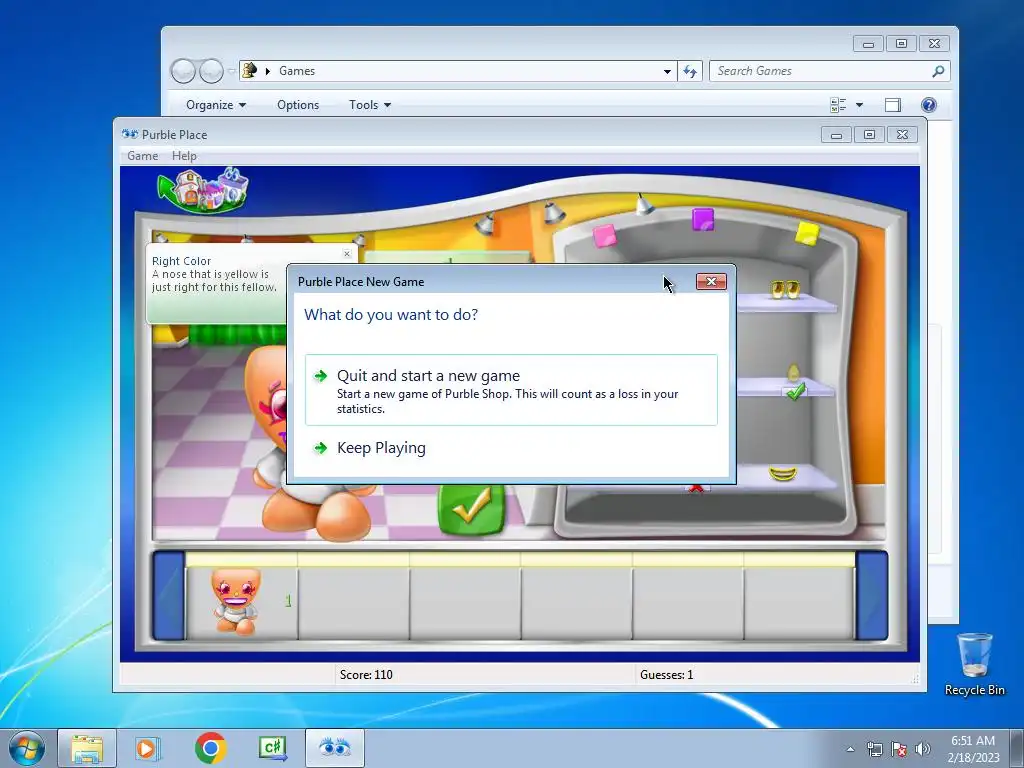This screenshot has height=768, width=1024.
Task: Toggle the preview pane icon in Games window
Action: click(x=893, y=105)
